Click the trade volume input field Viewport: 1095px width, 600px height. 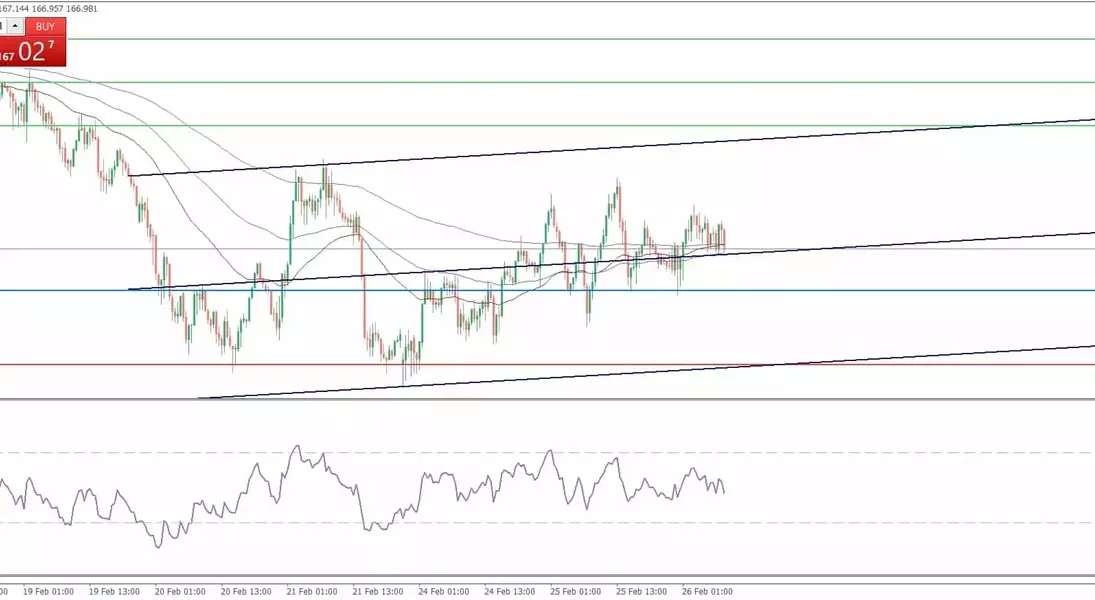[x=4, y=26]
